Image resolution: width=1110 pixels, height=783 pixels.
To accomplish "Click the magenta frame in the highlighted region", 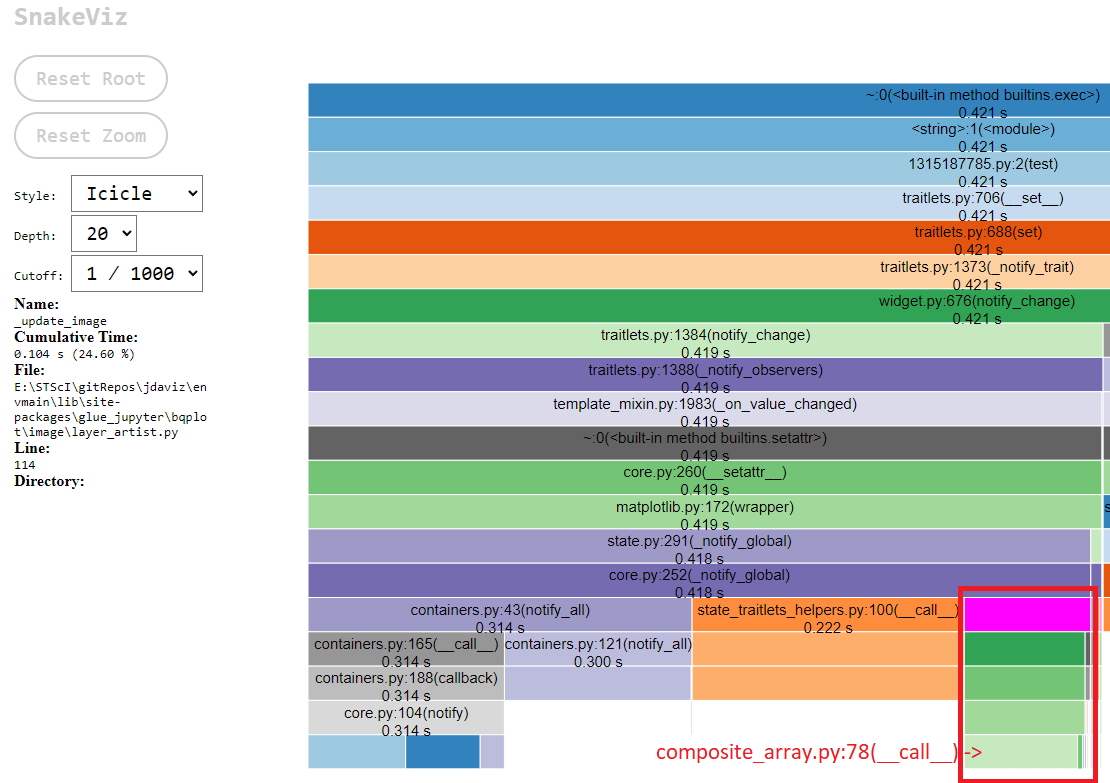I will [1026, 614].
